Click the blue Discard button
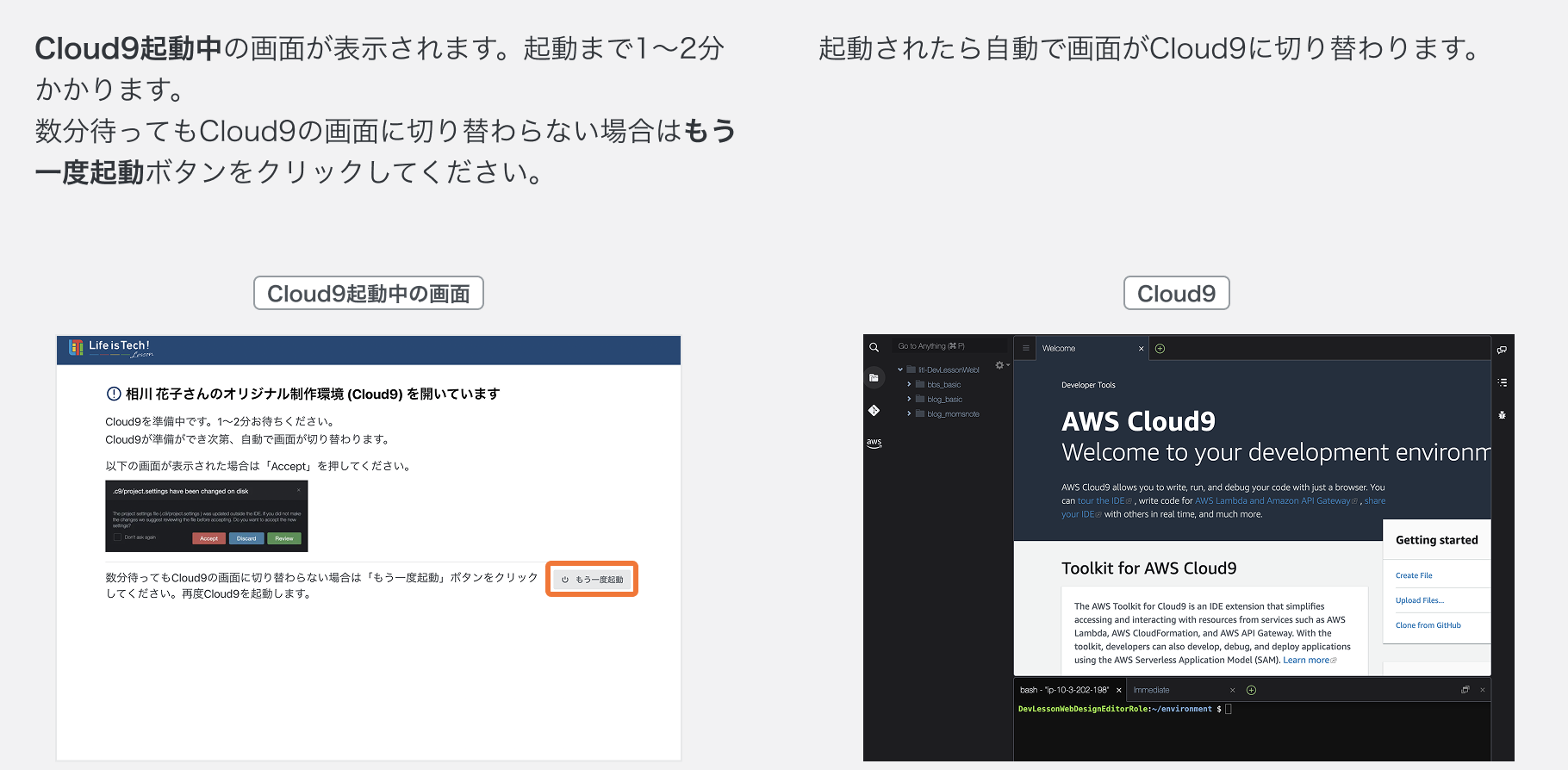 click(x=246, y=538)
